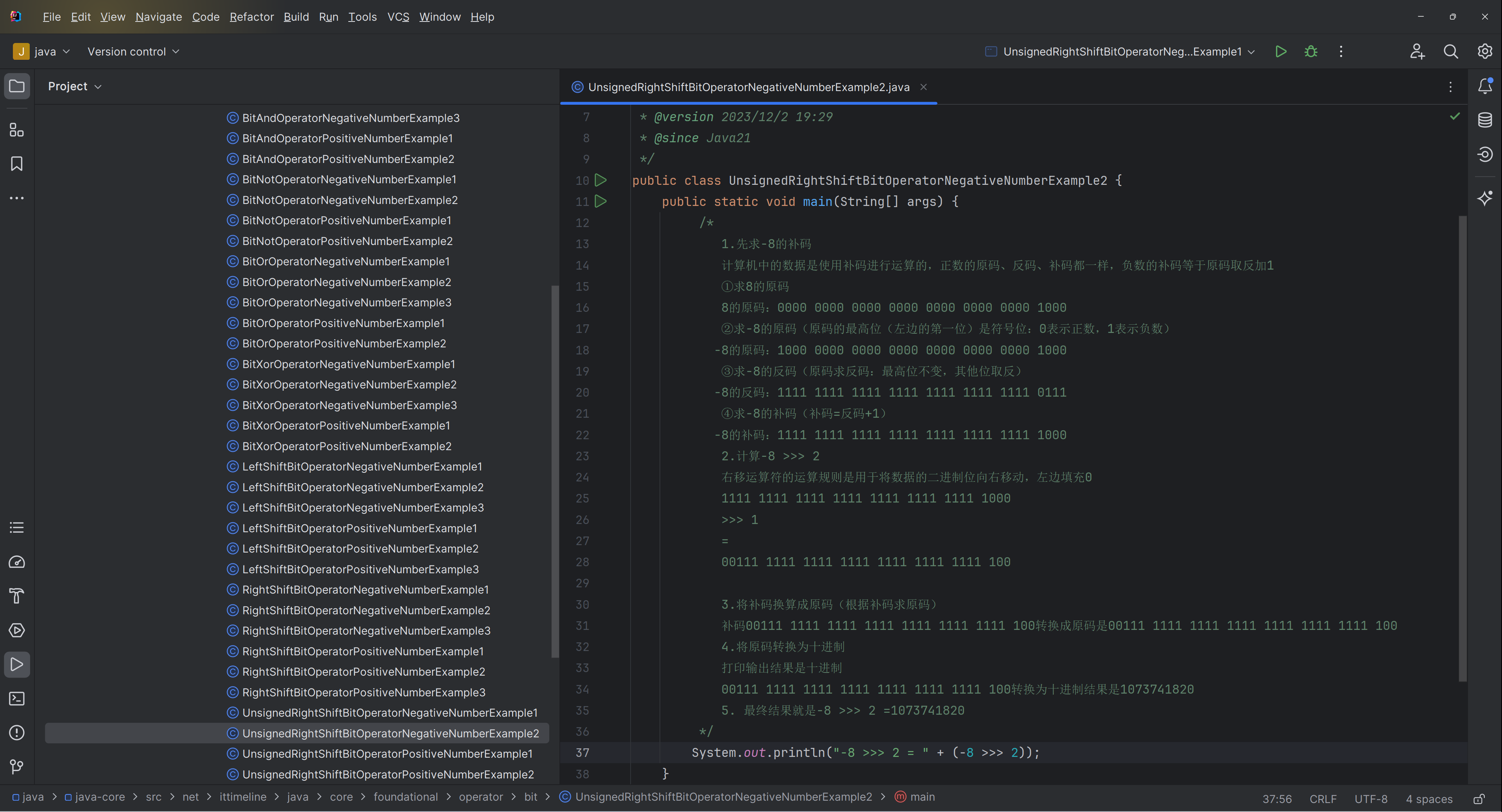Open Code With Me add-user icon
The image size is (1502, 812).
[x=1418, y=51]
